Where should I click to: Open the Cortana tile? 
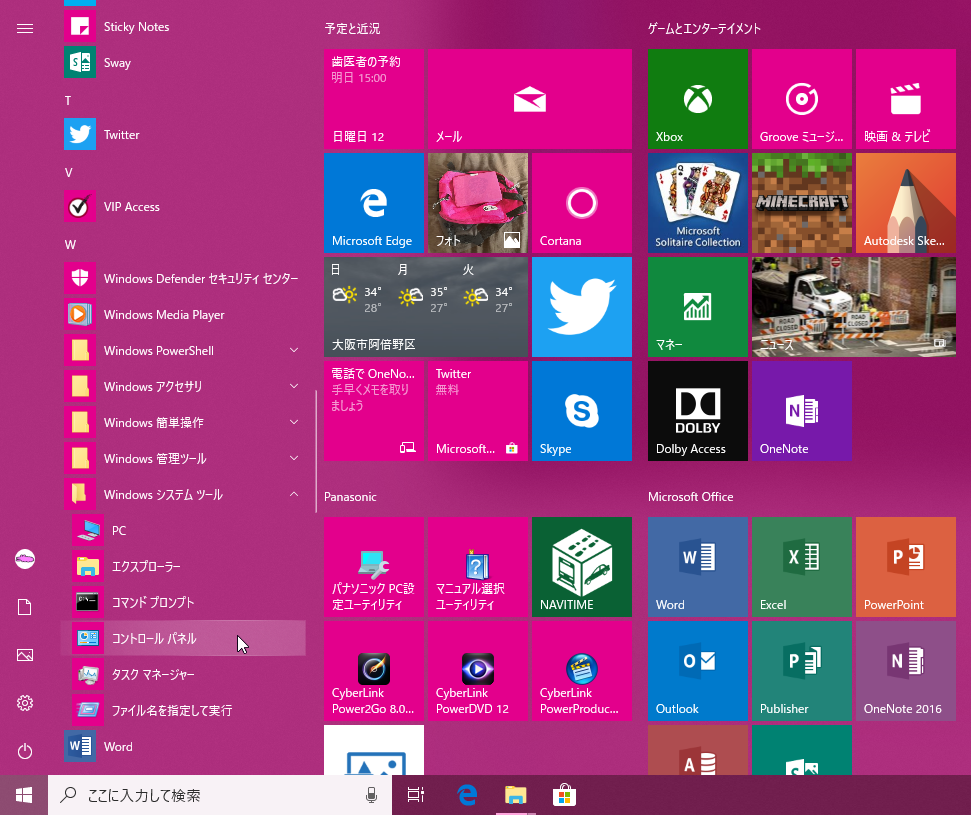[581, 203]
